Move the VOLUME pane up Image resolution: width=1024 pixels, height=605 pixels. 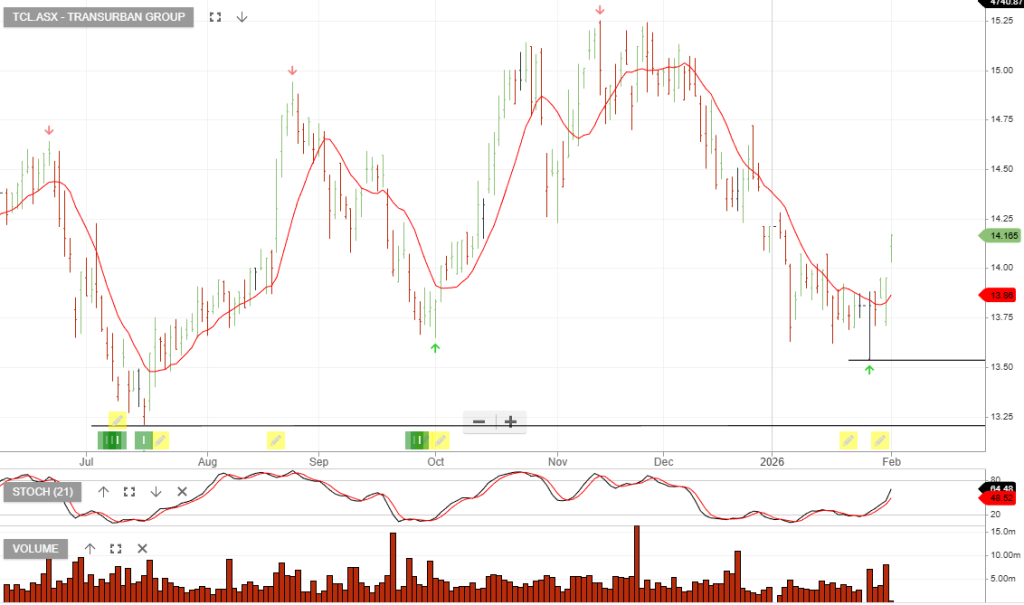(x=90, y=548)
